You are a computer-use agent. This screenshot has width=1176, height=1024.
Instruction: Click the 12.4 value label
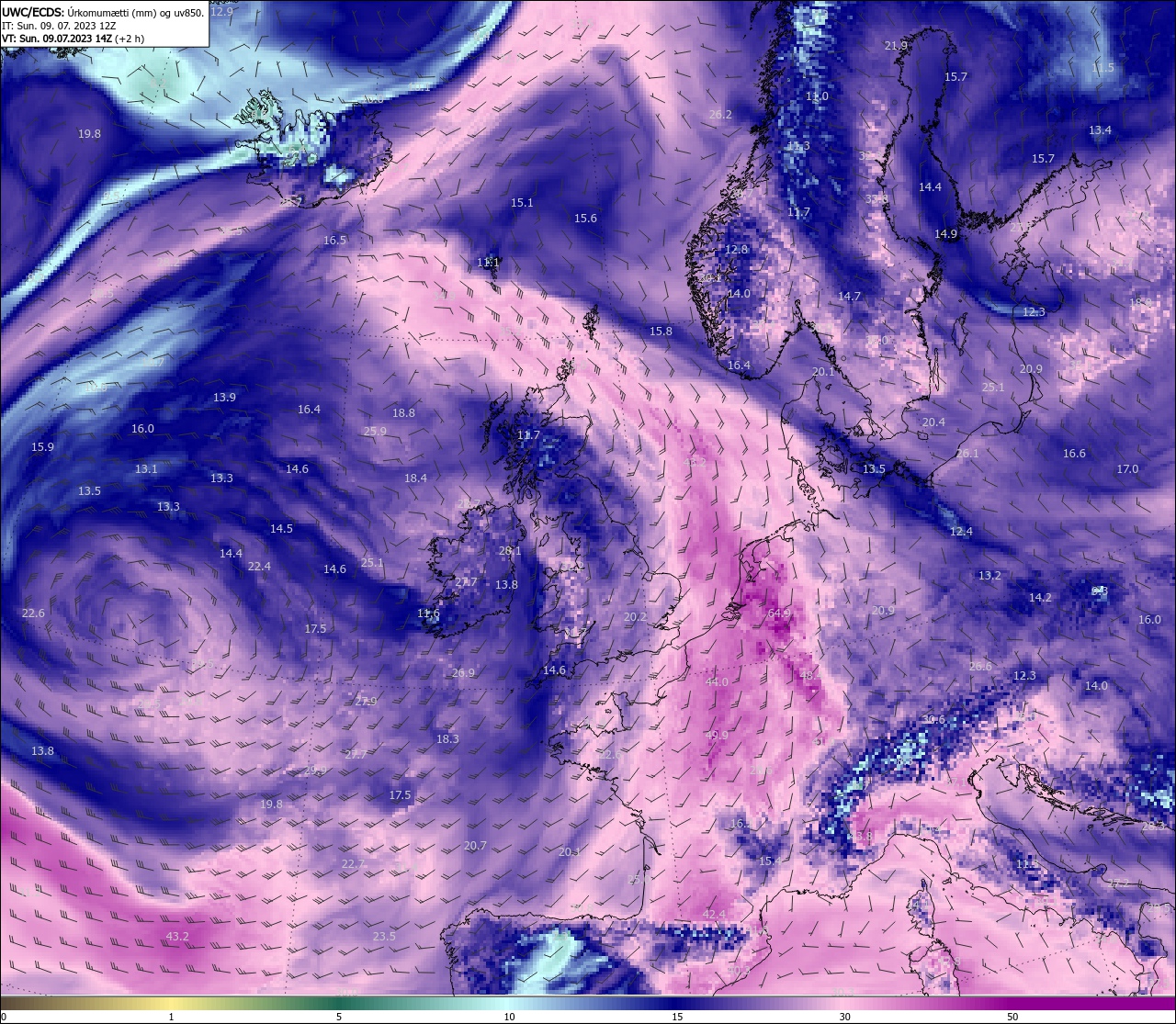(x=961, y=532)
